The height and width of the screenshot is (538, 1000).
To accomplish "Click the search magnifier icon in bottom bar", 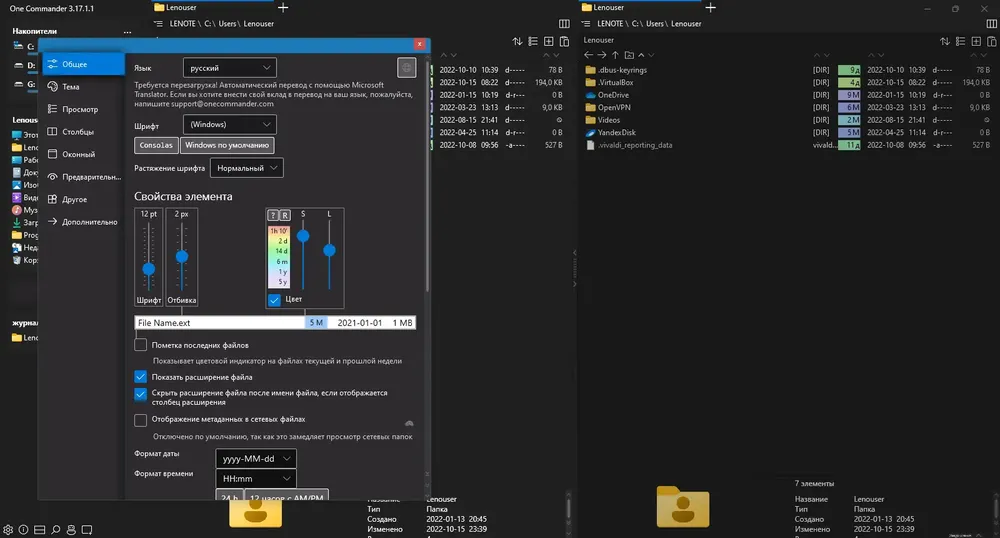I will coord(55,530).
